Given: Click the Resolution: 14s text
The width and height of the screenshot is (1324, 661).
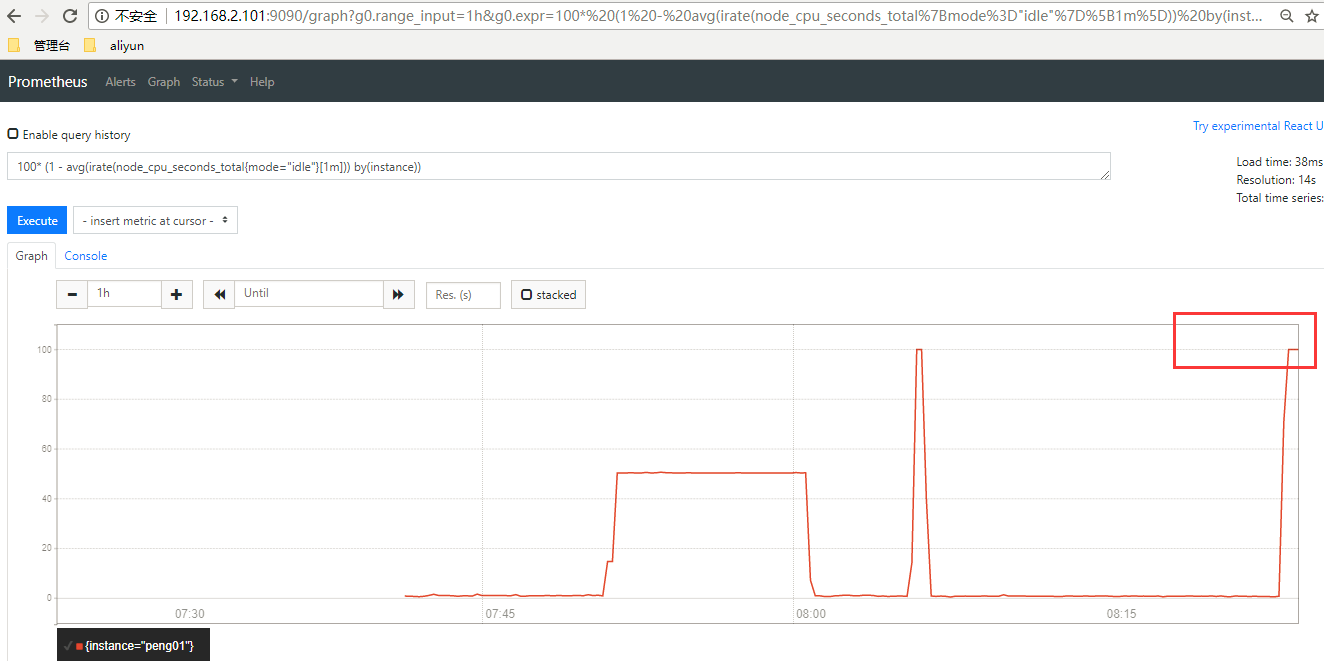Looking at the screenshot, I should pos(1276,180).
